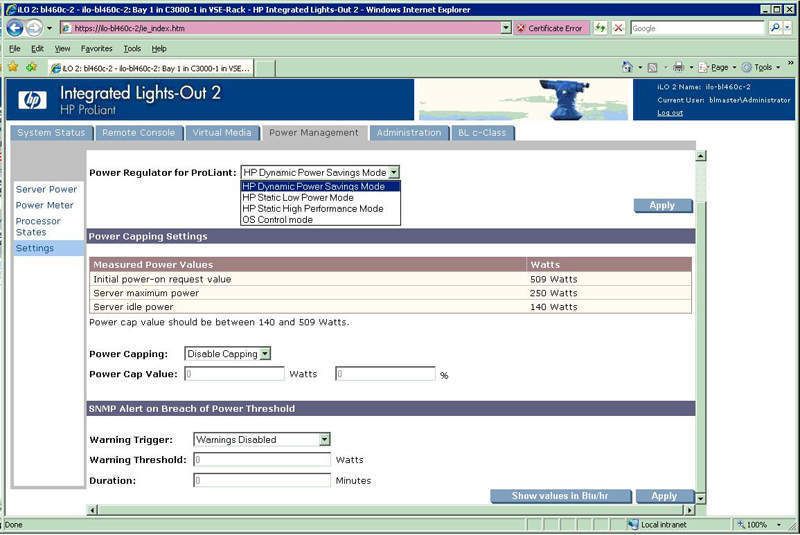This screenshot has width=800, height=535.
Task: Click the Print icon
Action: coord(678,67)
